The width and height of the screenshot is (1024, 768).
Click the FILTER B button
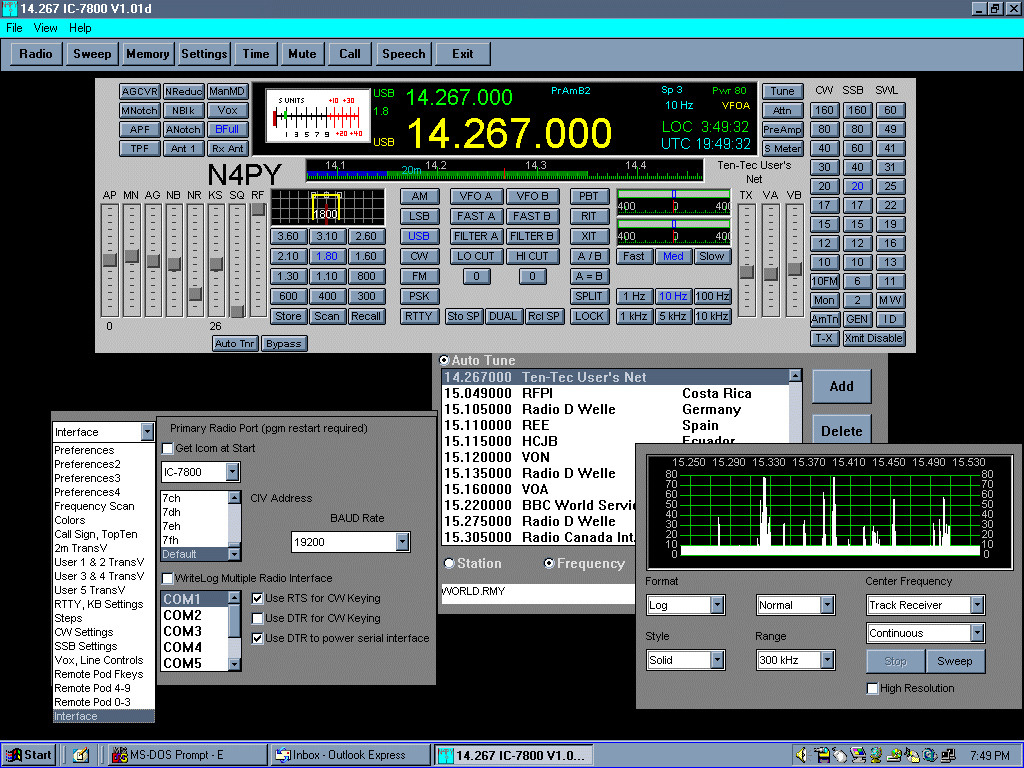(x=532, y=236)
